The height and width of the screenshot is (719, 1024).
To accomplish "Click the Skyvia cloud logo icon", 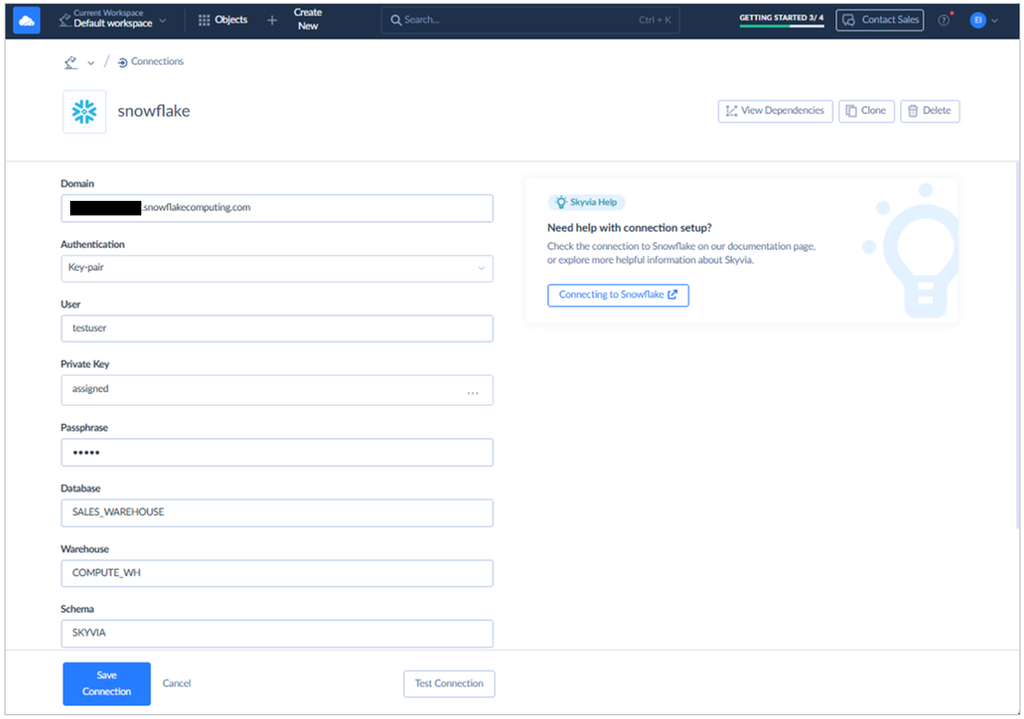I will (x=27, y=20).
